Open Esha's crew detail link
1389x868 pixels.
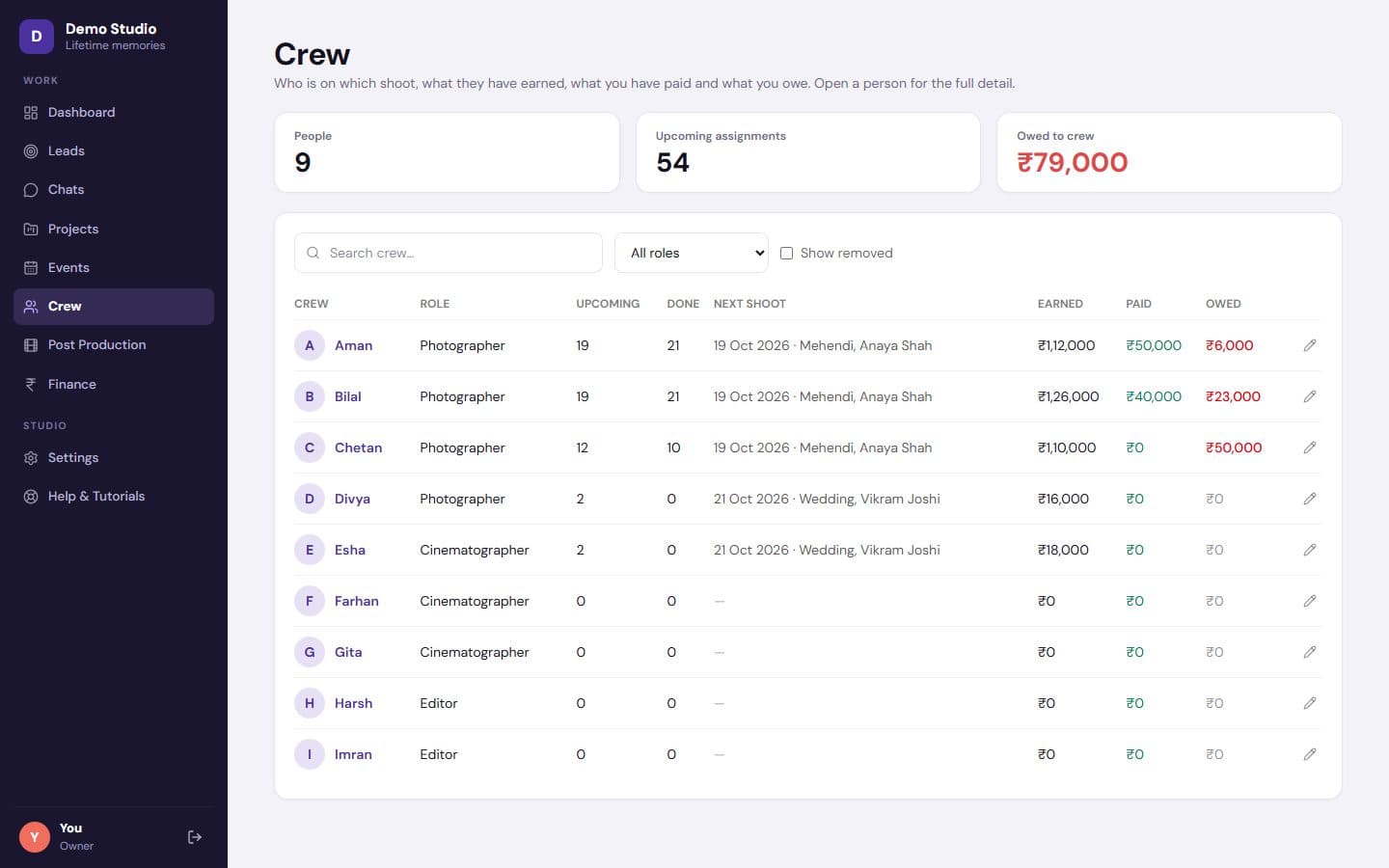[350, 550]
